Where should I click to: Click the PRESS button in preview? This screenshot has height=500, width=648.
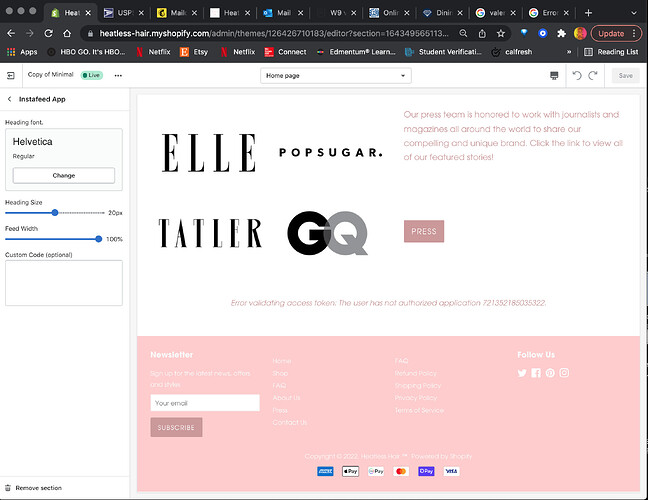424,231
